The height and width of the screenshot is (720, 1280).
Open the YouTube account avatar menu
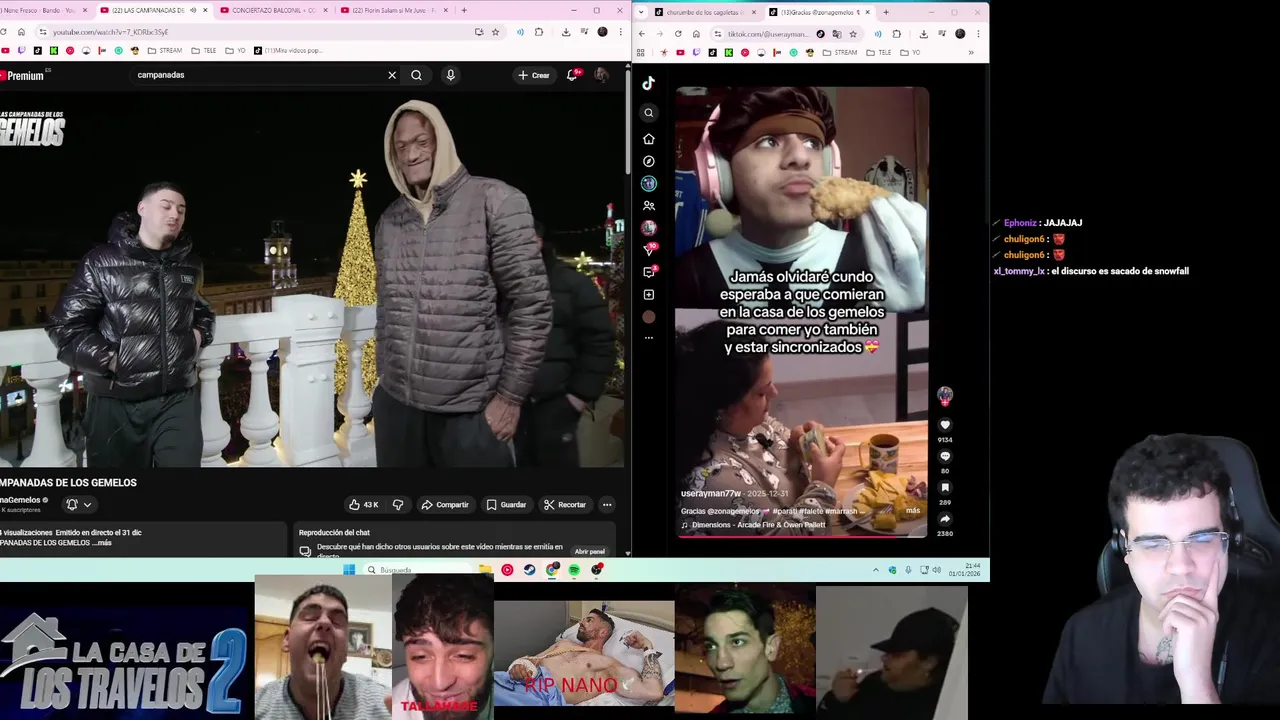tap(601, 75)
